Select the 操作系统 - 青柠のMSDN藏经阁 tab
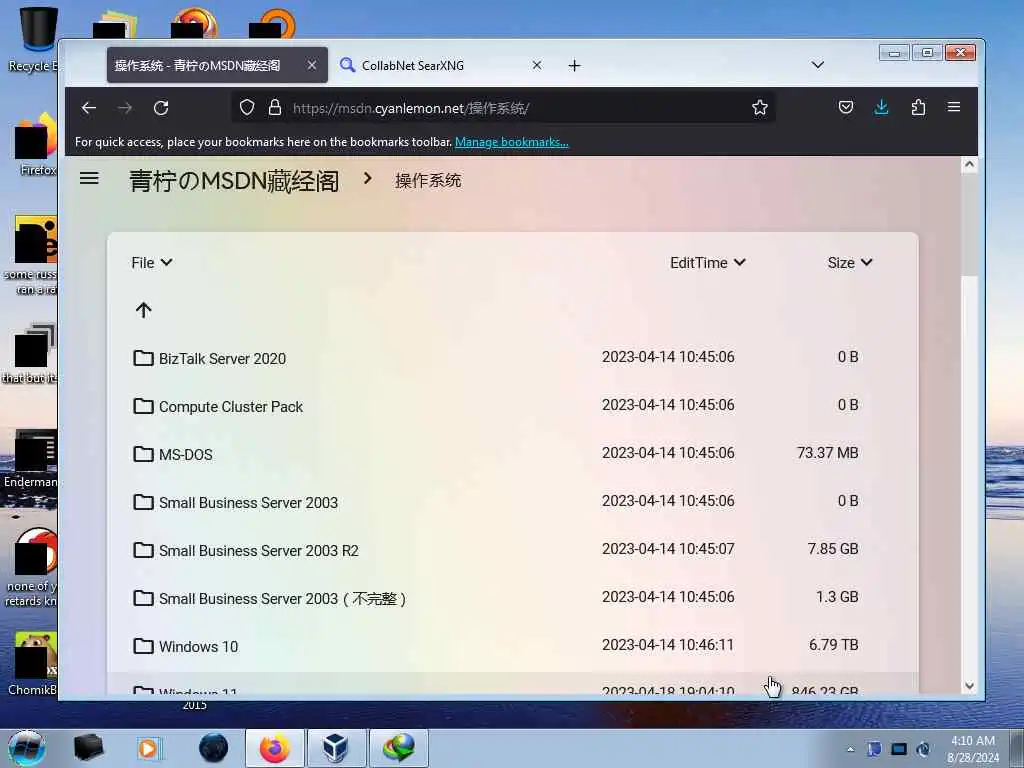 (217, 65)
